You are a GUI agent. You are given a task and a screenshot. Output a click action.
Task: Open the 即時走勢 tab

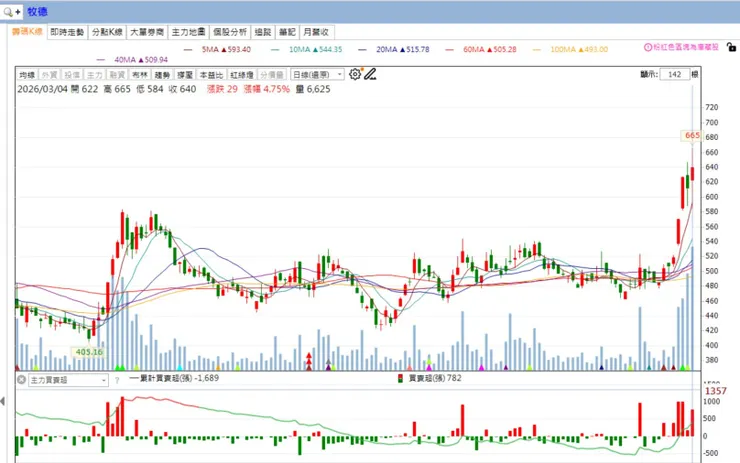point(67,32)
